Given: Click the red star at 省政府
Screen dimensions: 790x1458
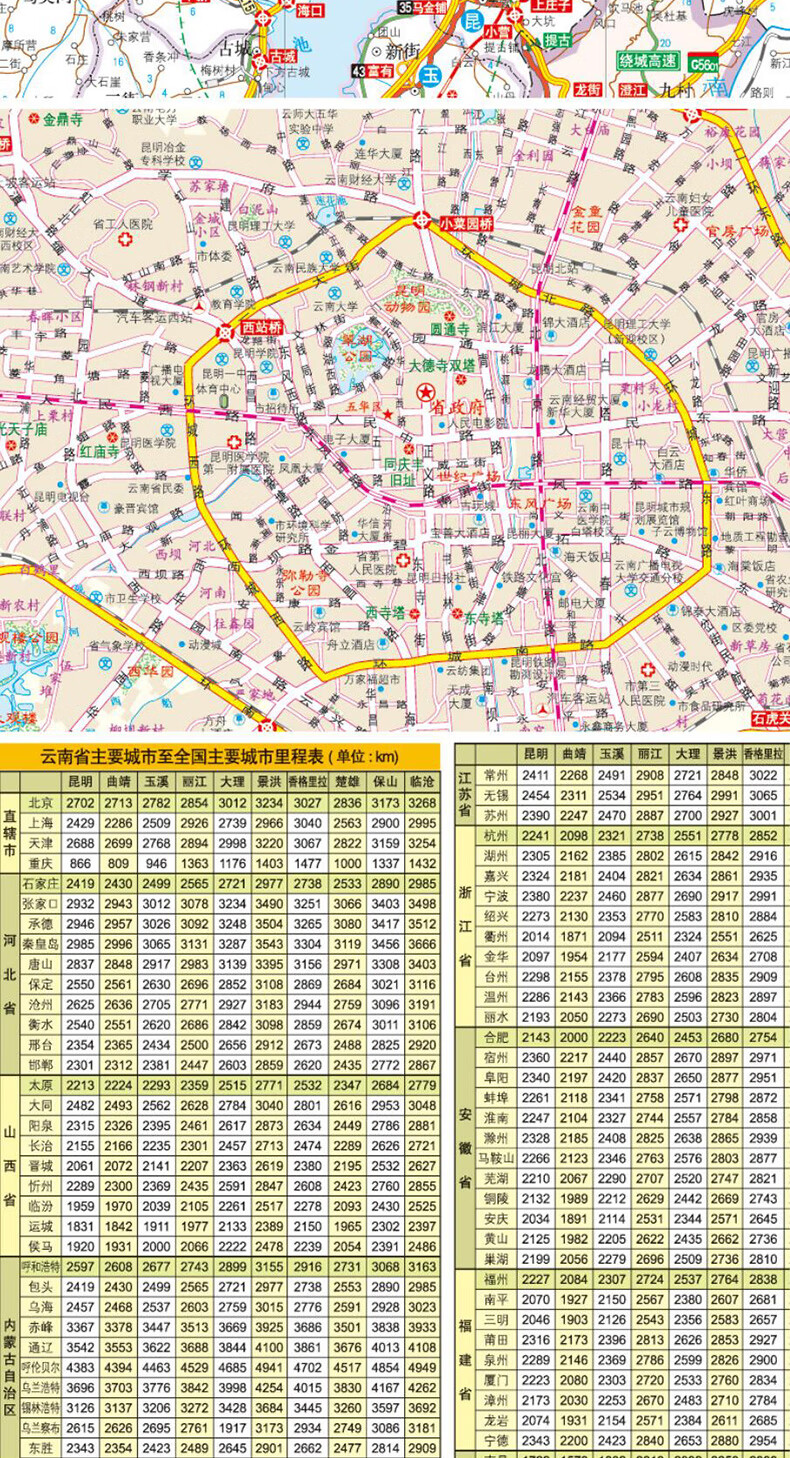Looking at the screenshot, I should point(428,391).
